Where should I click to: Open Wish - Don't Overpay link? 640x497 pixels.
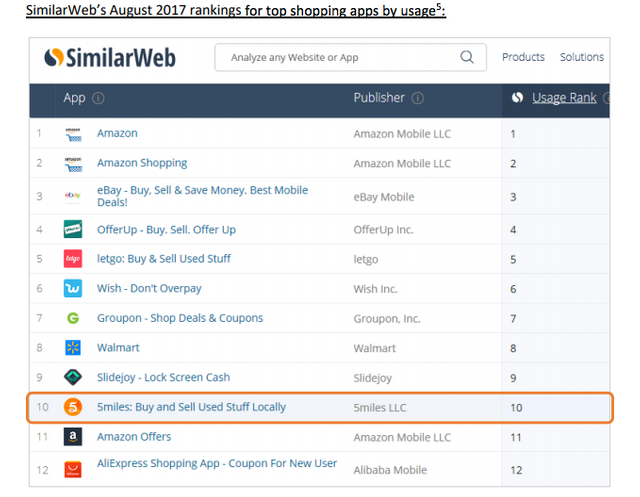click(149, 288)
